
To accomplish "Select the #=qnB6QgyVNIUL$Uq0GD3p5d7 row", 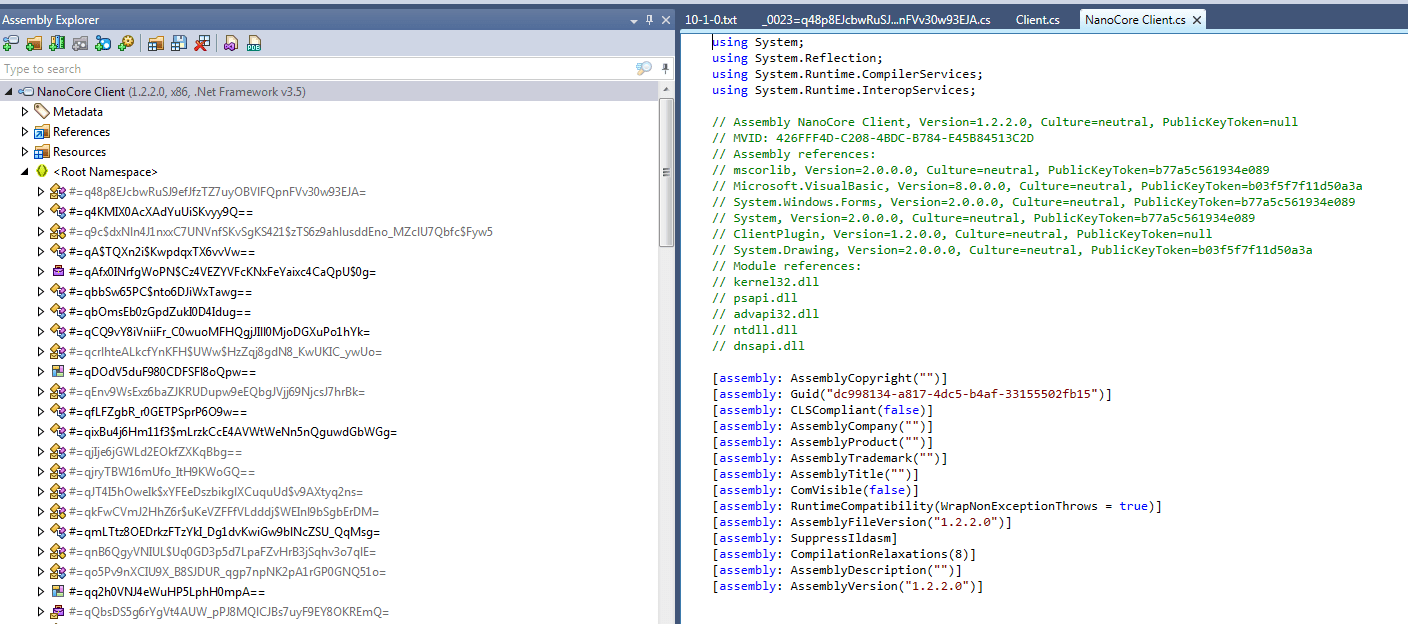I will click(x=330, y=551).
